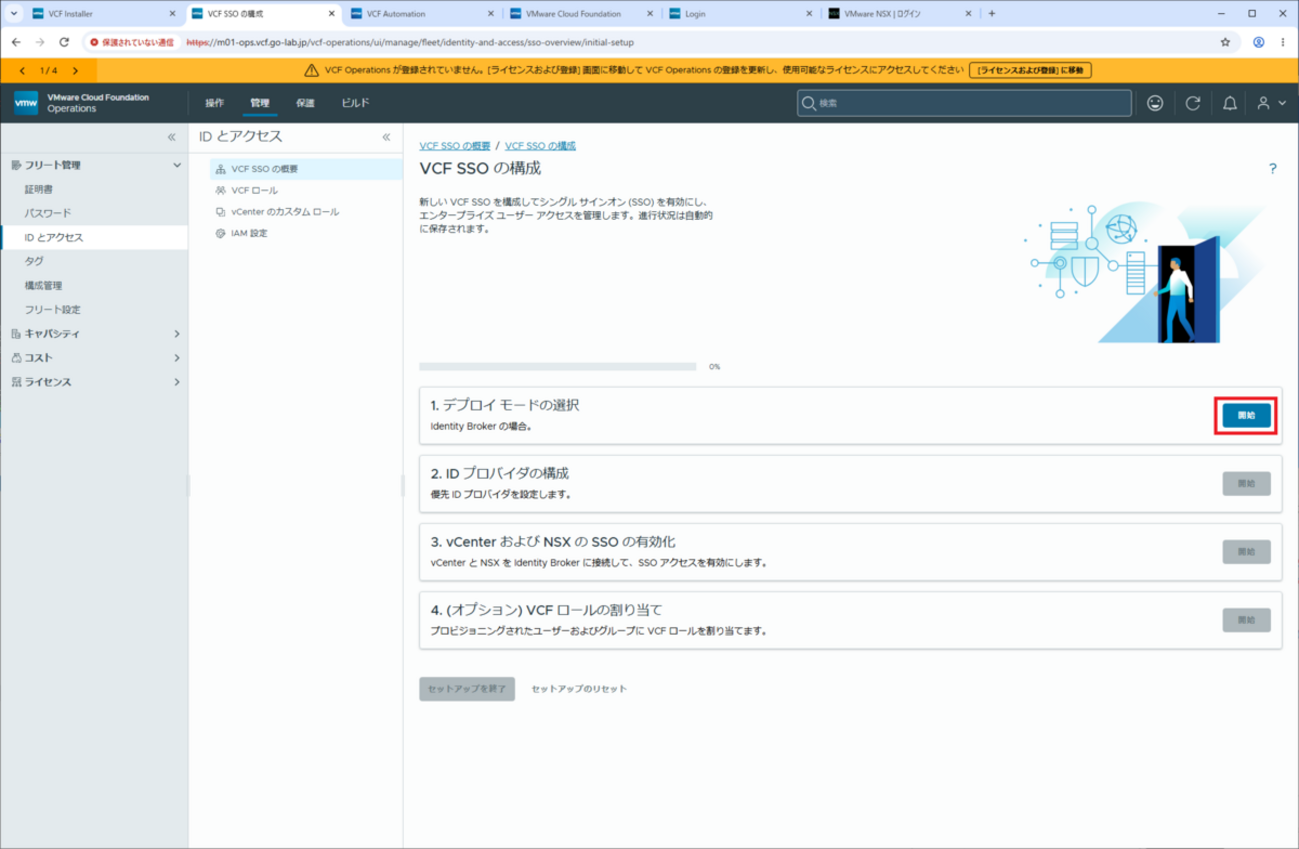Screen dimensions: 1299x849
Task: Click 開始 for vCenter および NSX の SSO の有効化
Action: click(x=1246, y=552)
